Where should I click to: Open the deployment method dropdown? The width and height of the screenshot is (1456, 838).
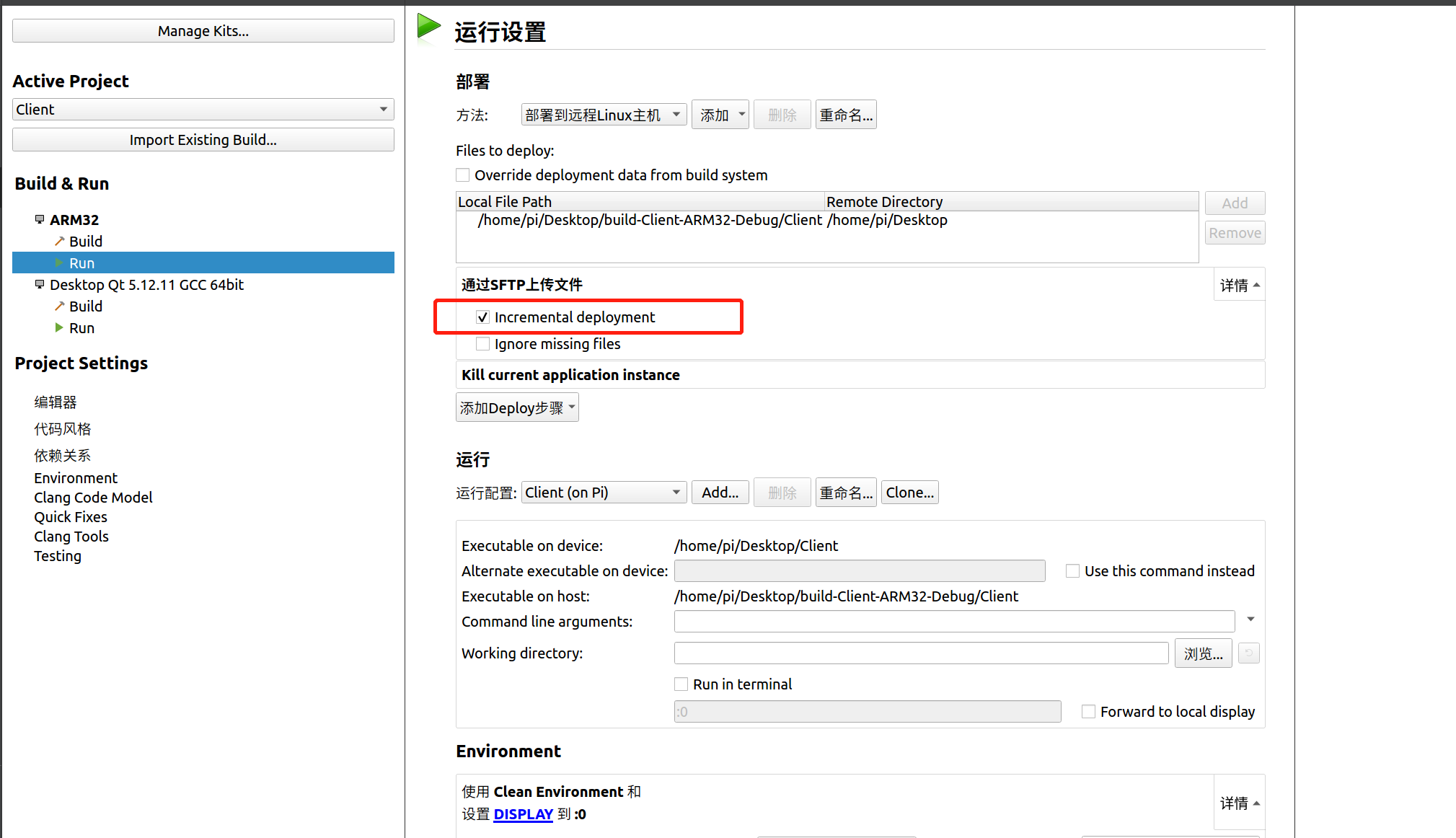coord(604,115)
